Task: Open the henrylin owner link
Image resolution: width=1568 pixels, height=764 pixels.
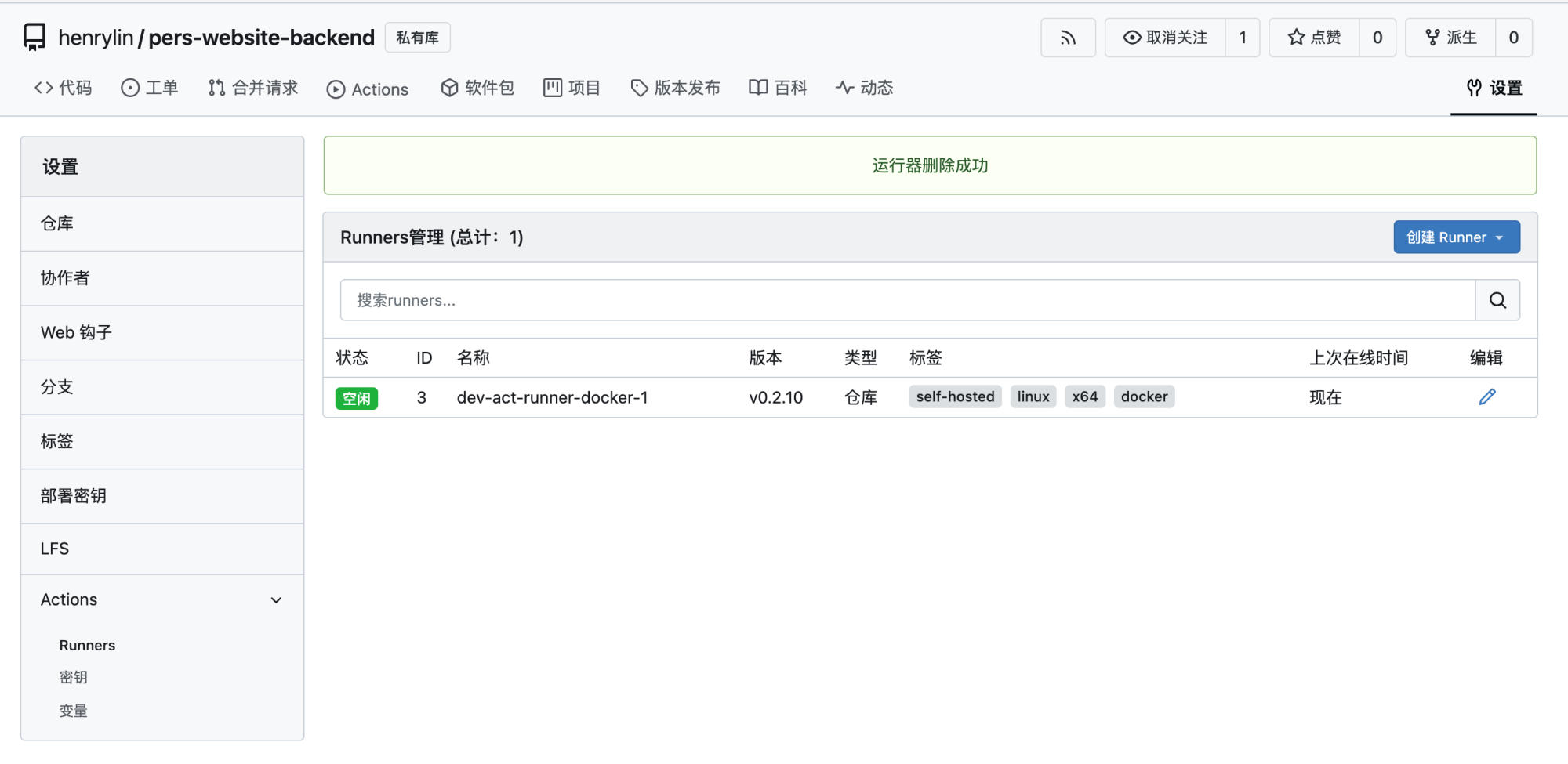Action: (x=96, y=38)
